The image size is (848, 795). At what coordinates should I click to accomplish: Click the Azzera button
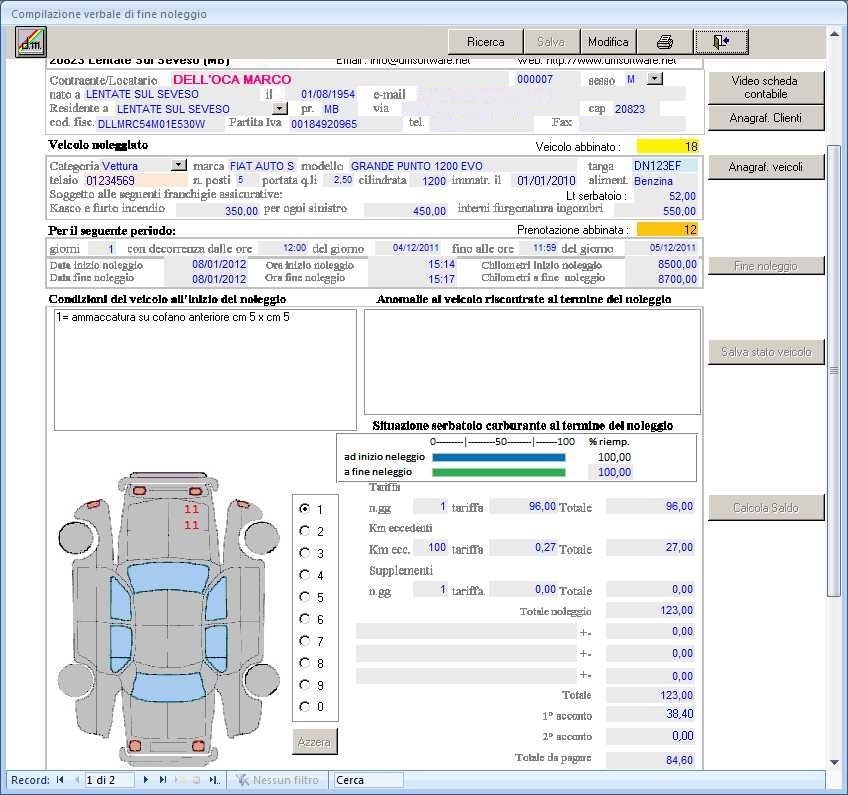point(314,742)
